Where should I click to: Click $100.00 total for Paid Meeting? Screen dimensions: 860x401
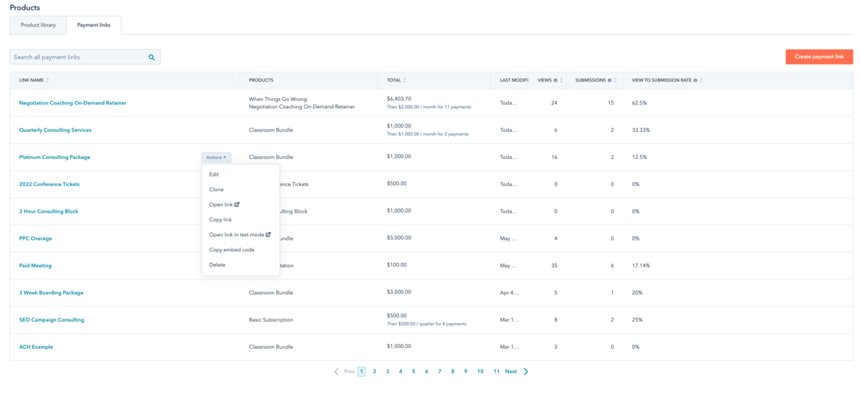(397, 265)
